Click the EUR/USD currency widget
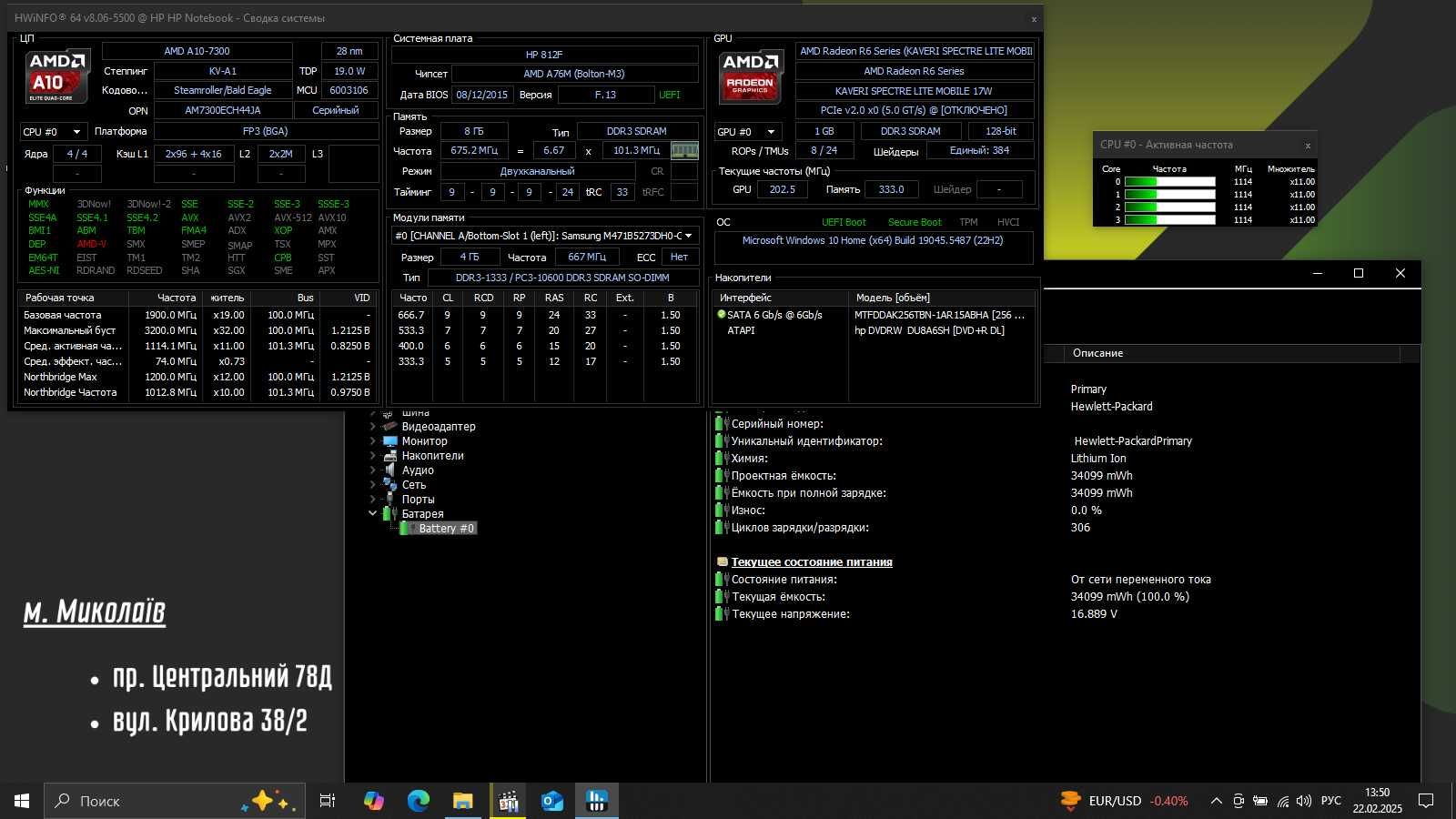The height and width of the screenshot is (819, 1456). pyautogui.click(x=1125, y=801)
